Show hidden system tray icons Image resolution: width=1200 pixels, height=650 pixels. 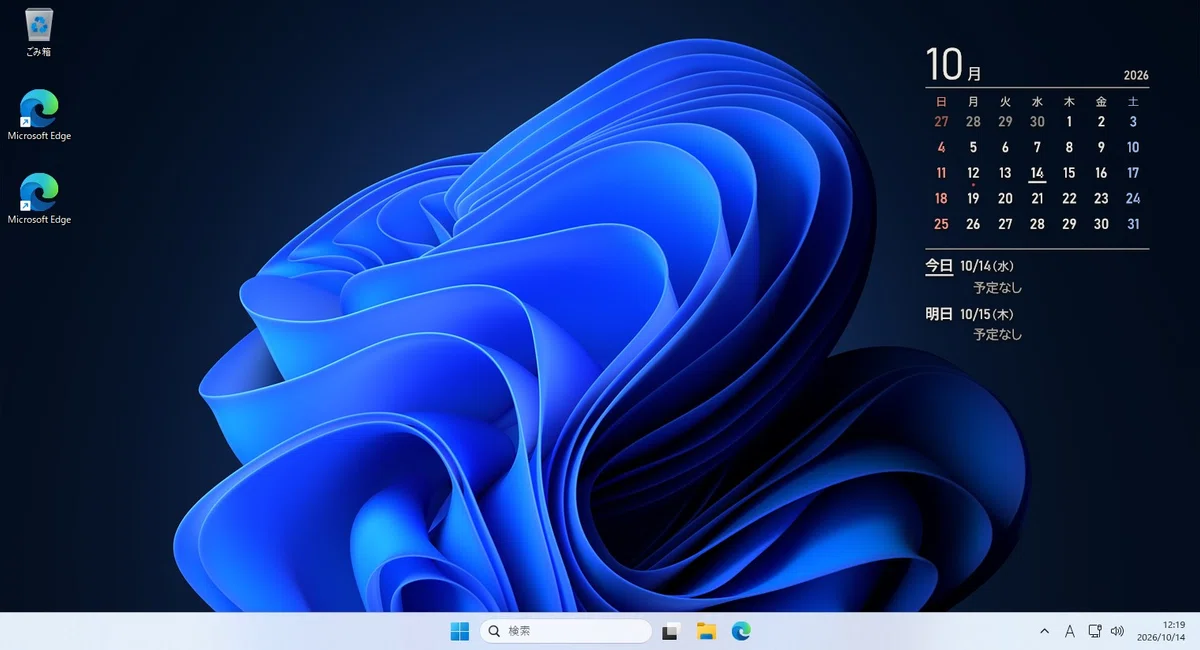[x=1045, y=631]
